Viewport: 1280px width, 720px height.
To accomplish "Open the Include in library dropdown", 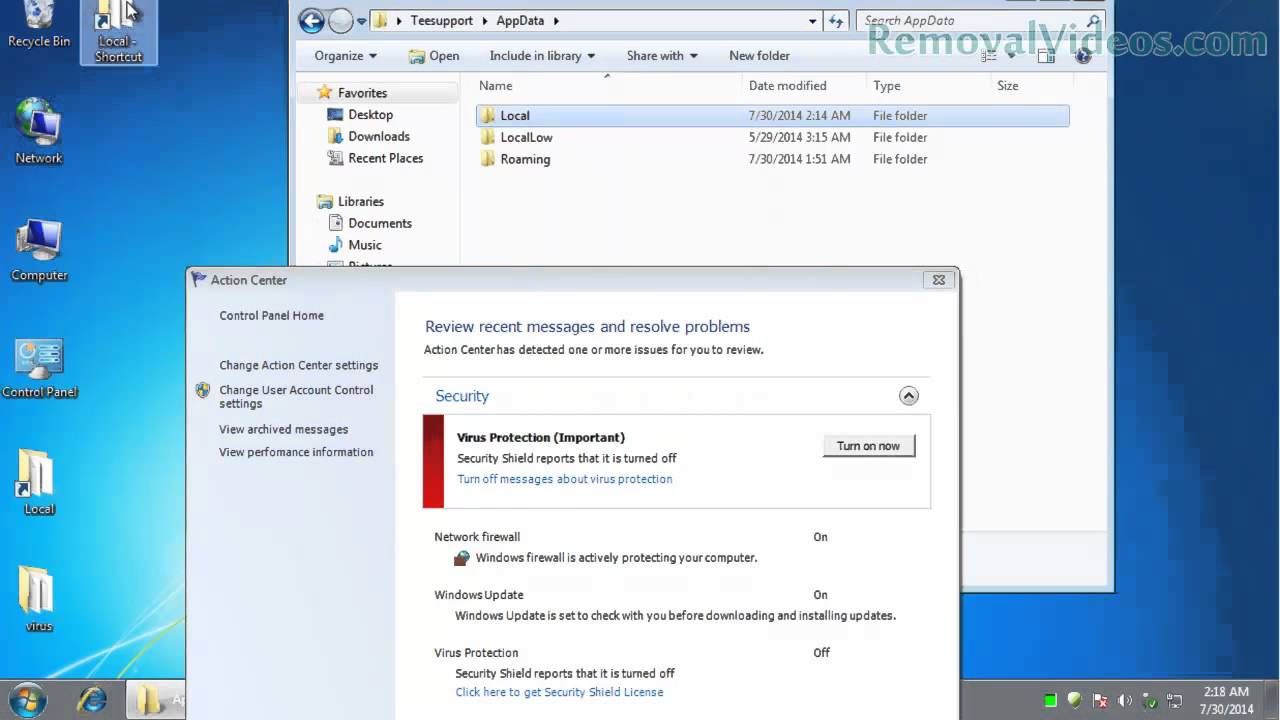I will pos(542,56).
